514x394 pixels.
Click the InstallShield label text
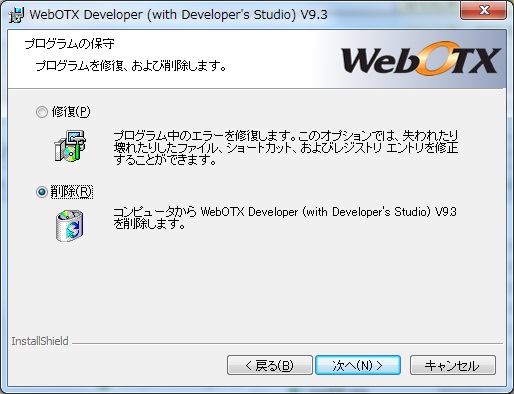[x=40, y=341]
